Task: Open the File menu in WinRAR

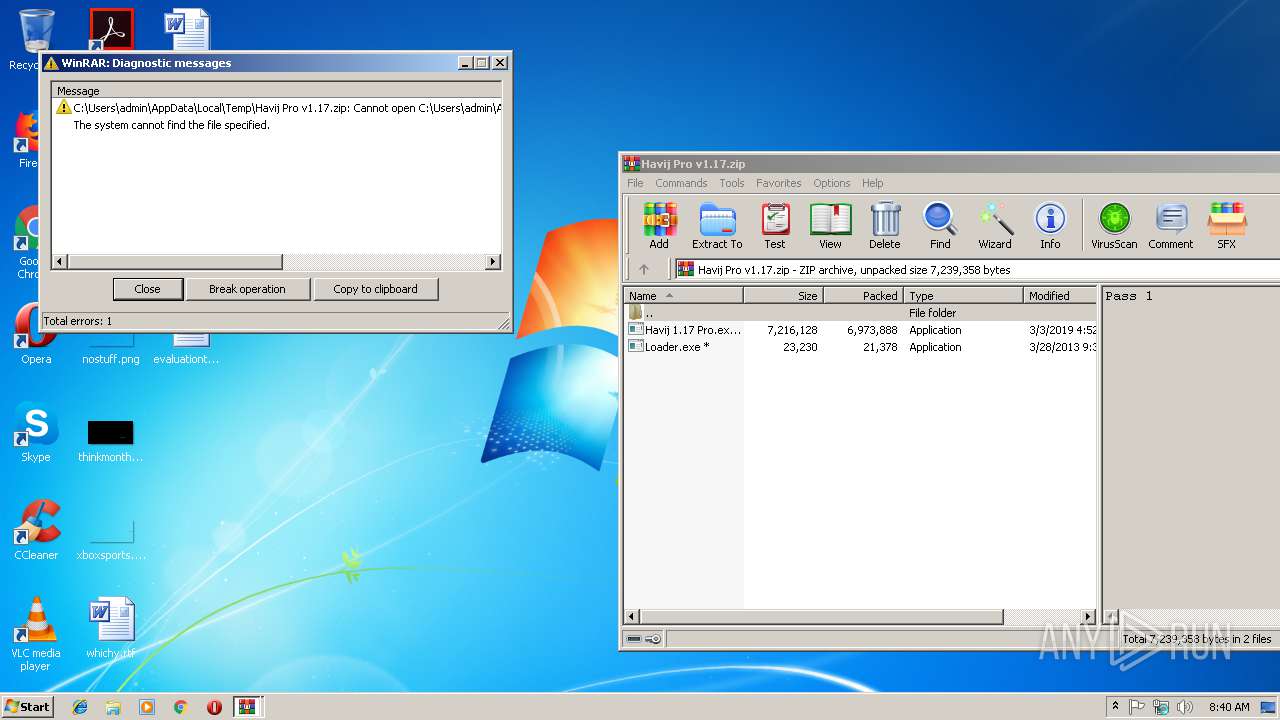Action: [635, 183]
